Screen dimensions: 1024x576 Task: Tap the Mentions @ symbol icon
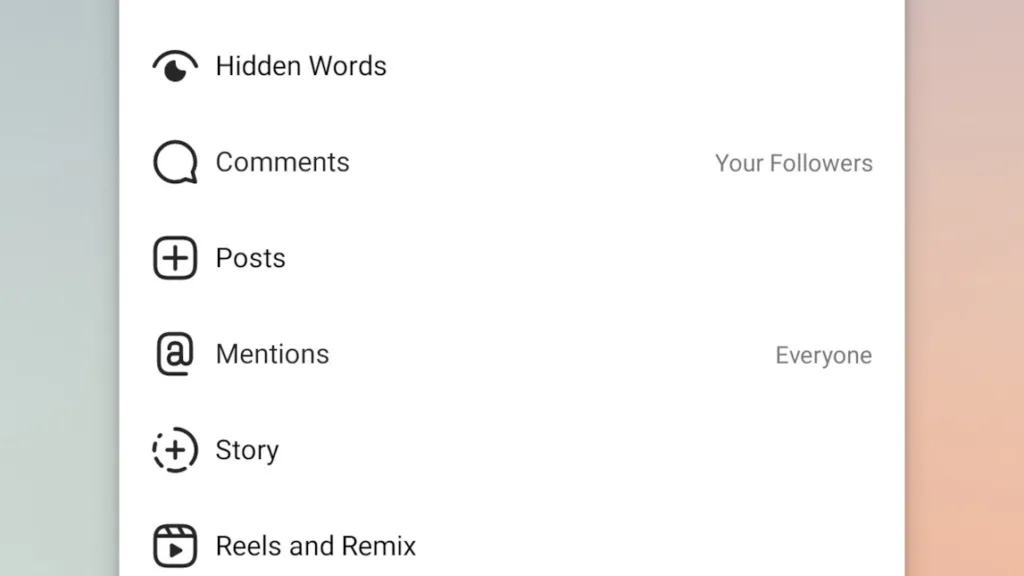(x=175, y=354)
